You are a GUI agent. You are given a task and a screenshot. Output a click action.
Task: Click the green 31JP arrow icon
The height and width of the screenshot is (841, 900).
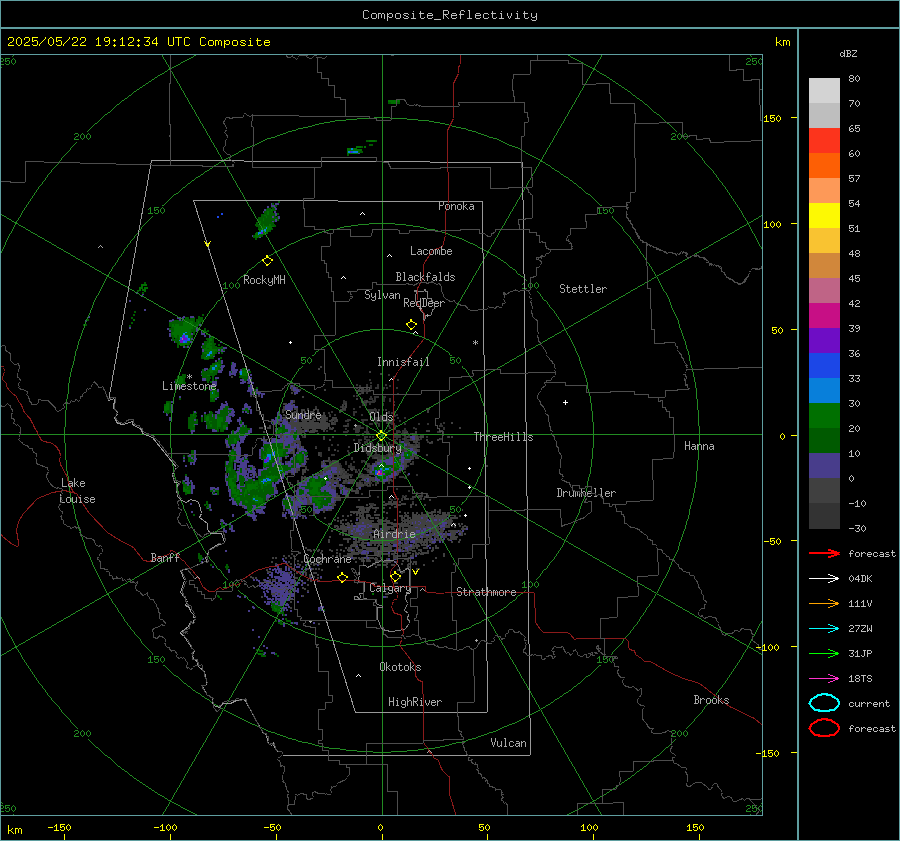tap(824, 653)
